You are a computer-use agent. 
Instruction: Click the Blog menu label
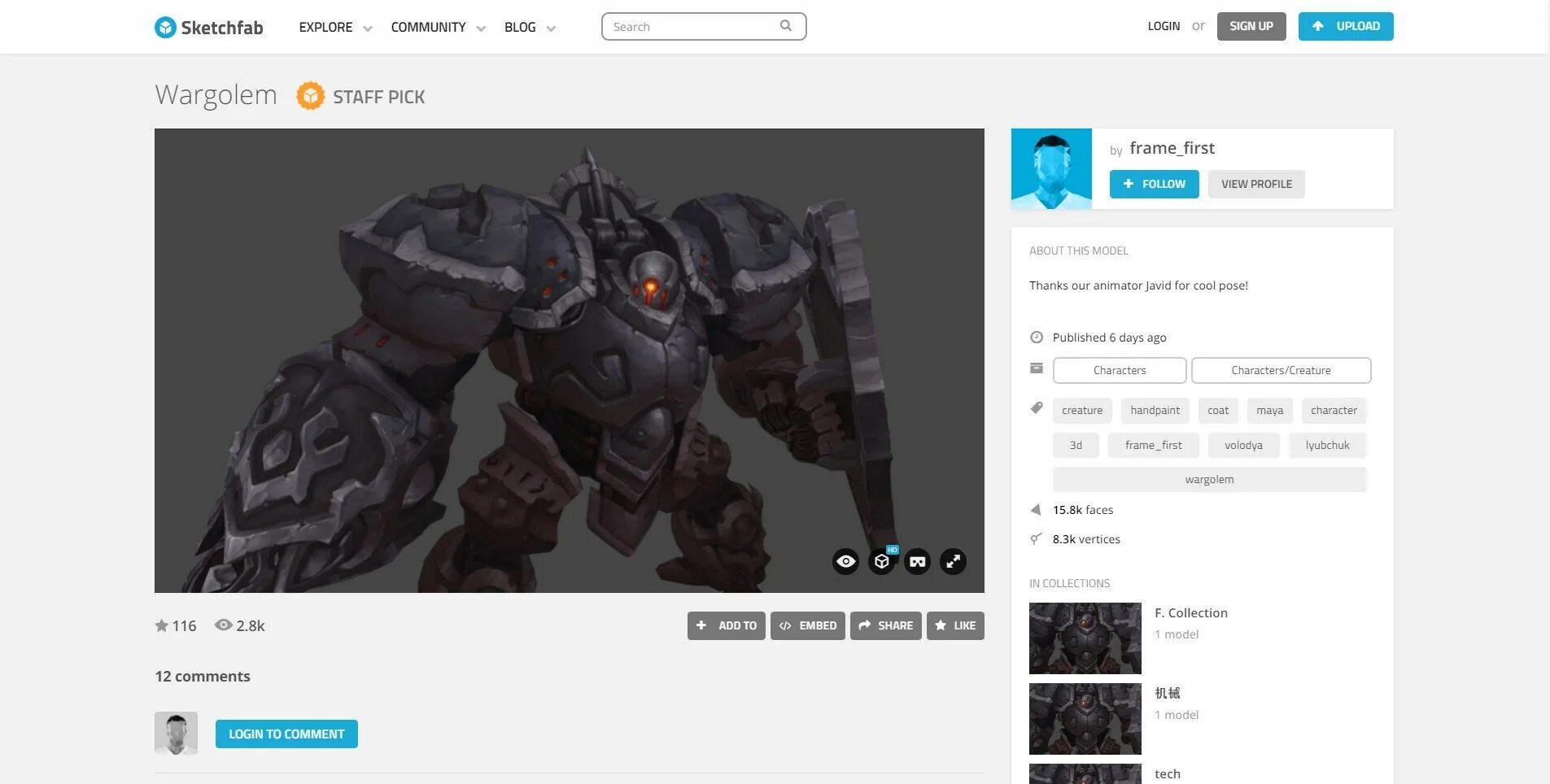click(x=520, y=27)
